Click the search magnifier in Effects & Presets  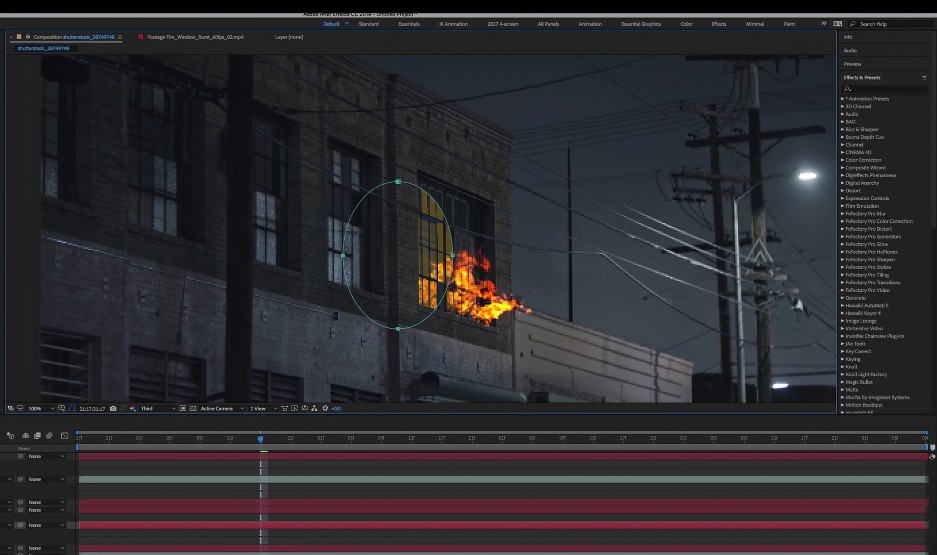847,89
